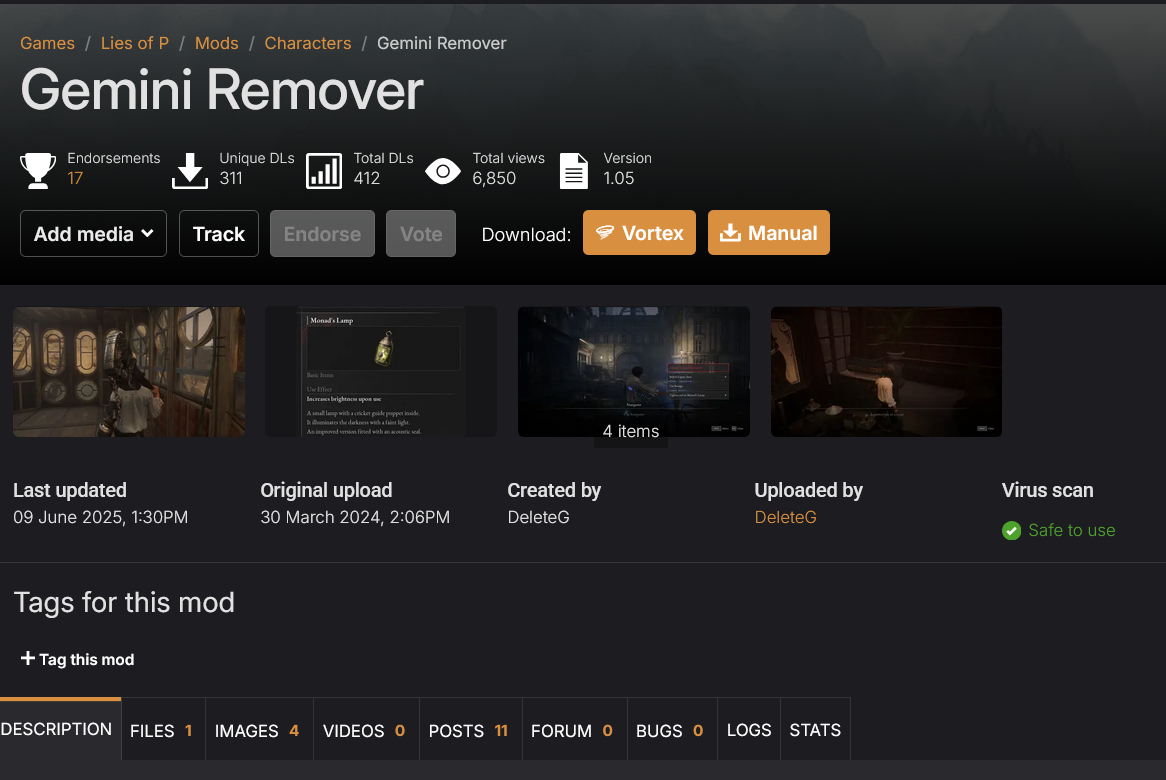Click the 4 items gallery label

point(631,431)
